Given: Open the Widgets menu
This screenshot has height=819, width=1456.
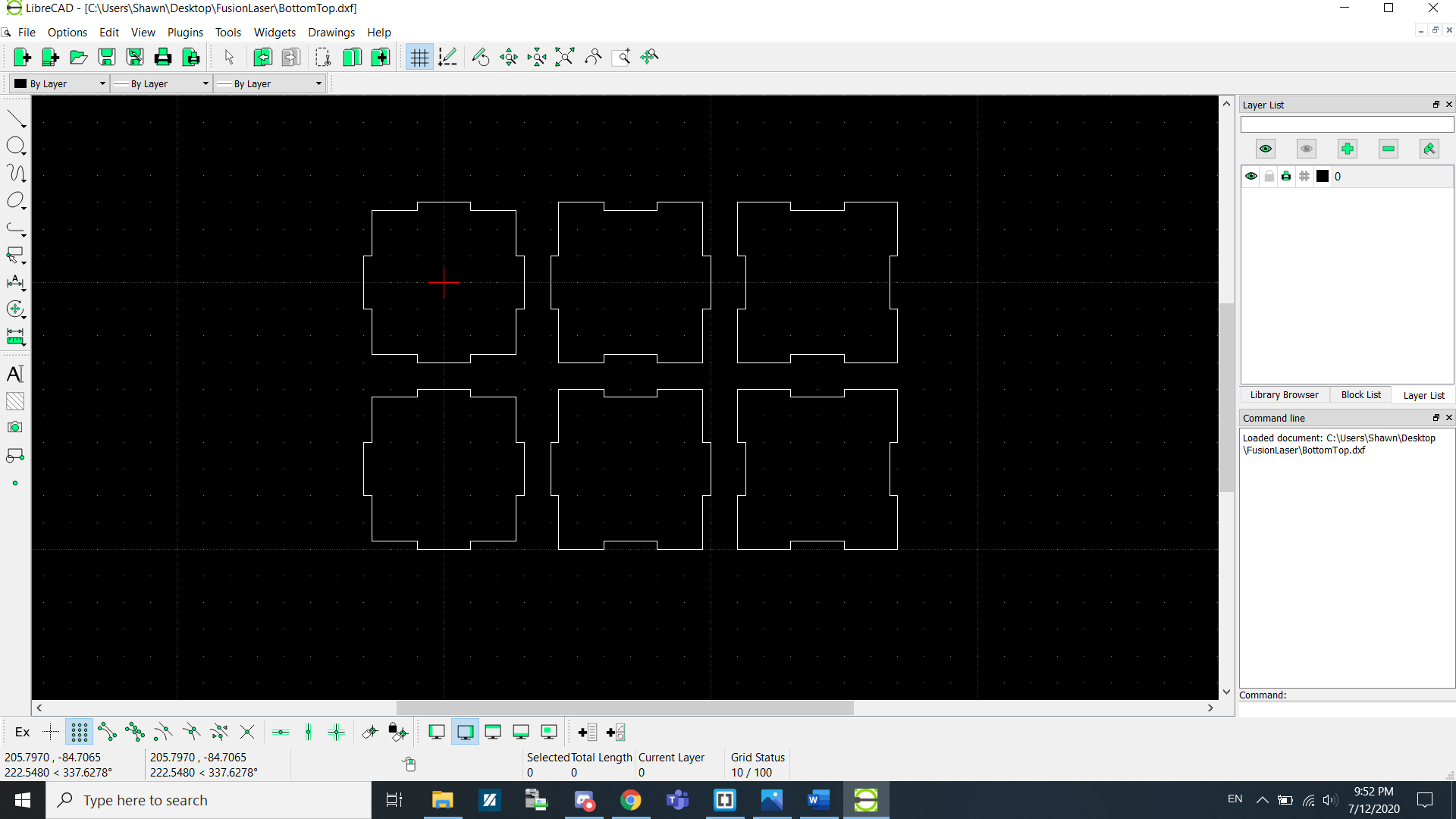Looking at the screenshot, I should pyautogui.click(x=275, y=33).
